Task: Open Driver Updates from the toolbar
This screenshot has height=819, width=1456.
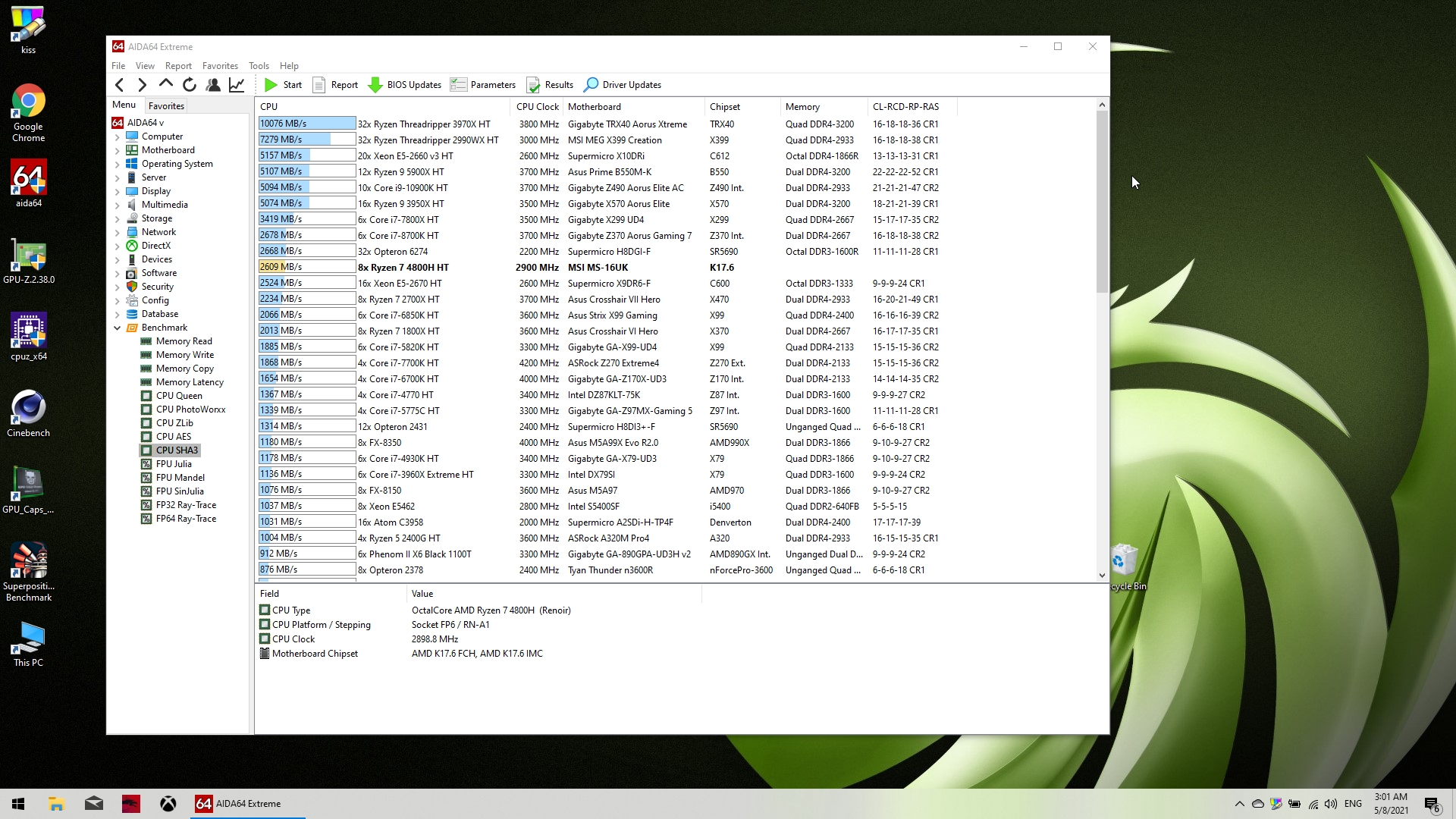Action: click(623, 85)
